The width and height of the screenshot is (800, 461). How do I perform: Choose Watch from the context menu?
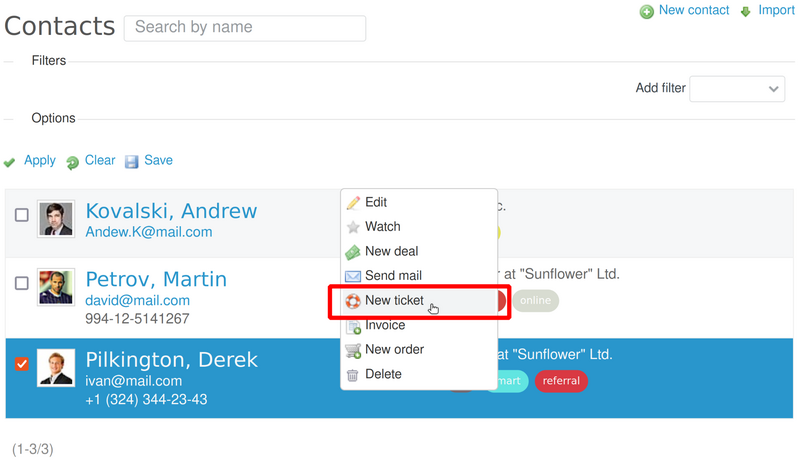click(382, 227)
